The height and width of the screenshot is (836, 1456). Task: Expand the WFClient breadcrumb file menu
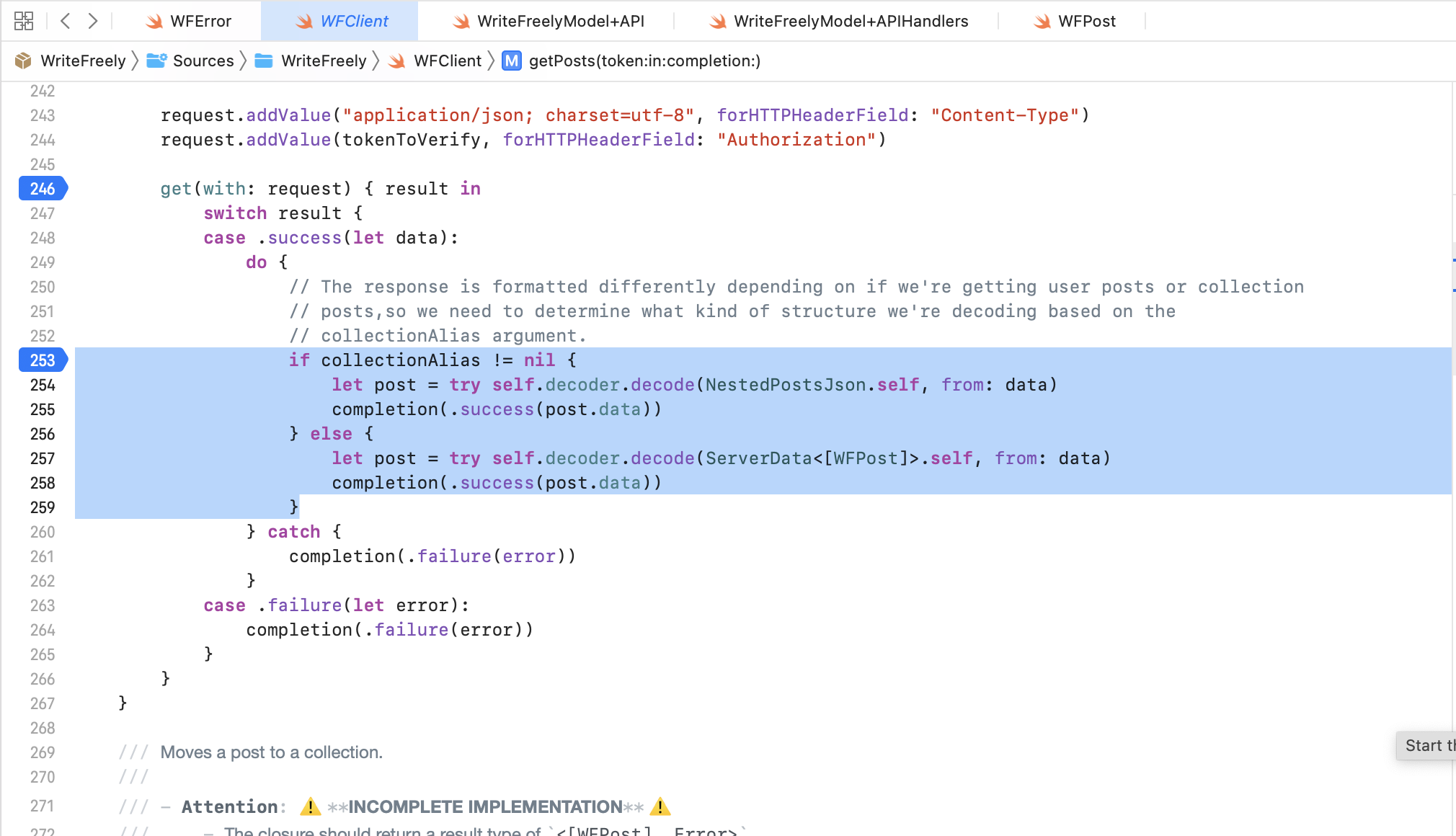447,61
